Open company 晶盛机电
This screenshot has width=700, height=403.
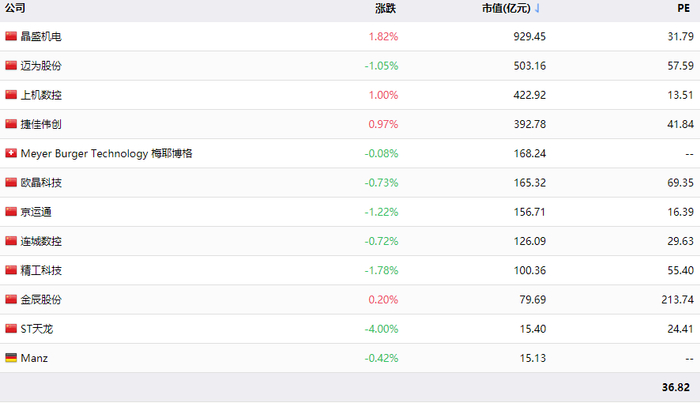41,36
